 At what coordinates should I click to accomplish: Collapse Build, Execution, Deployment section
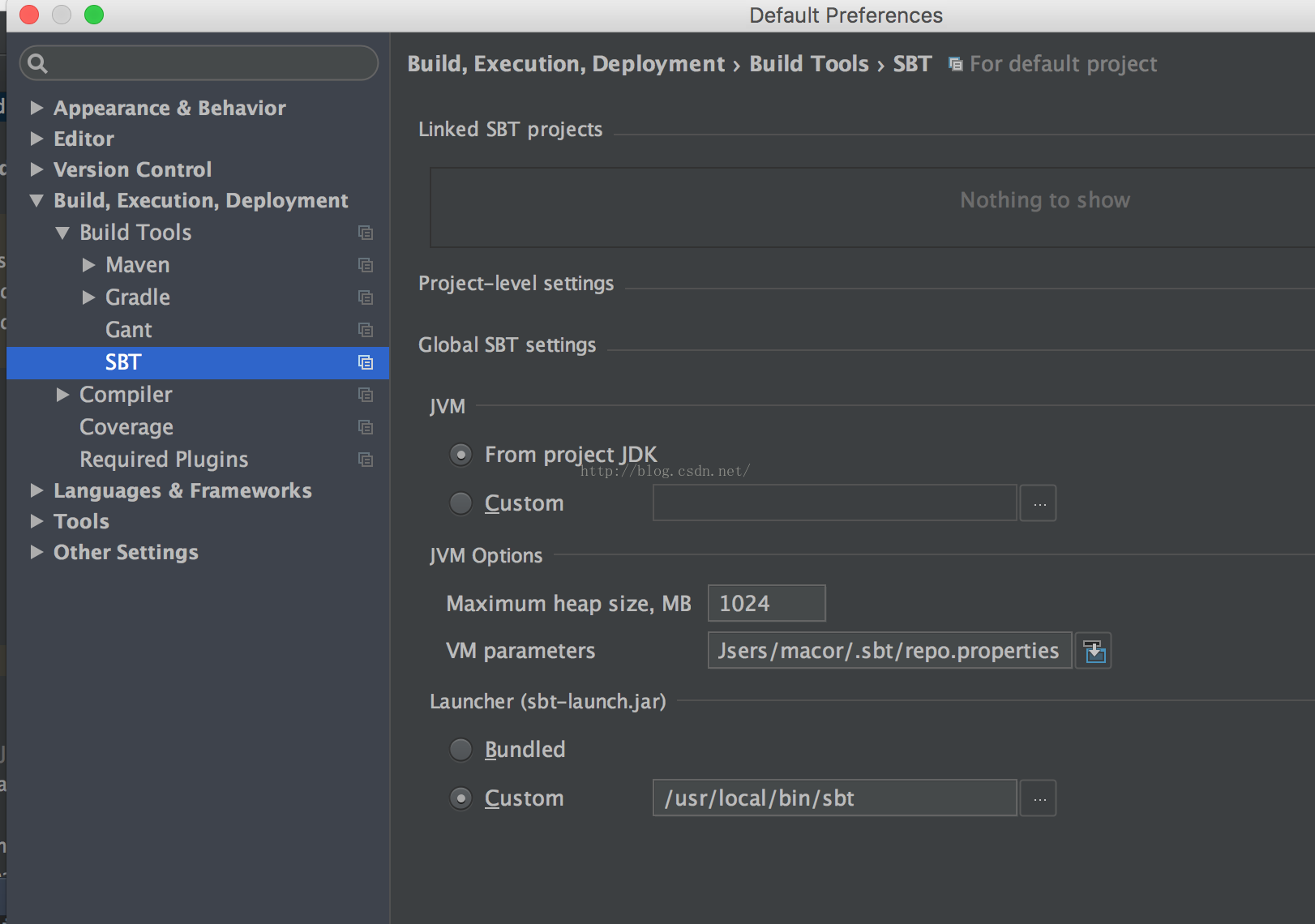click(x=36, y=200)
